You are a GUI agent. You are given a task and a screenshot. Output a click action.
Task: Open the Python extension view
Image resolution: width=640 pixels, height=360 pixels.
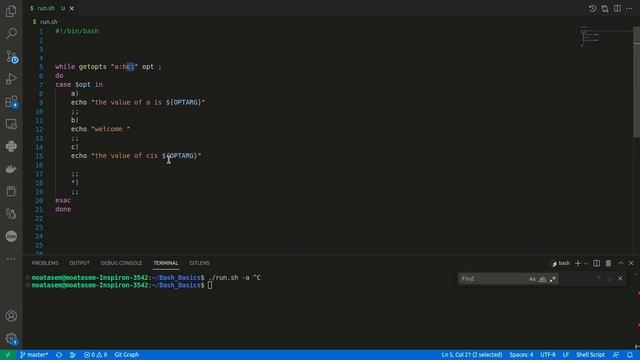pos(11,146)
